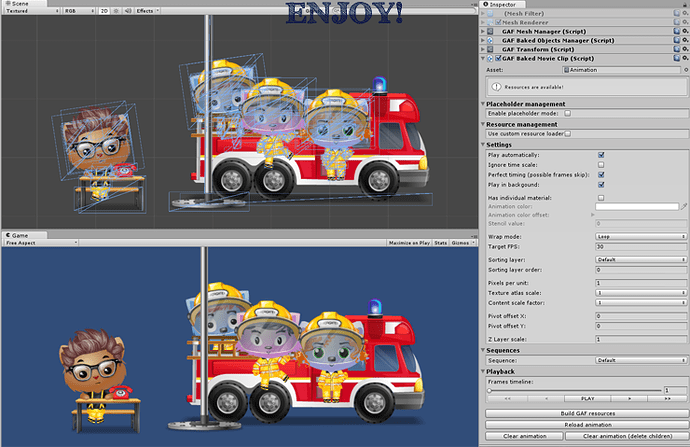Toggle Stats in Game view

[440, 242]
